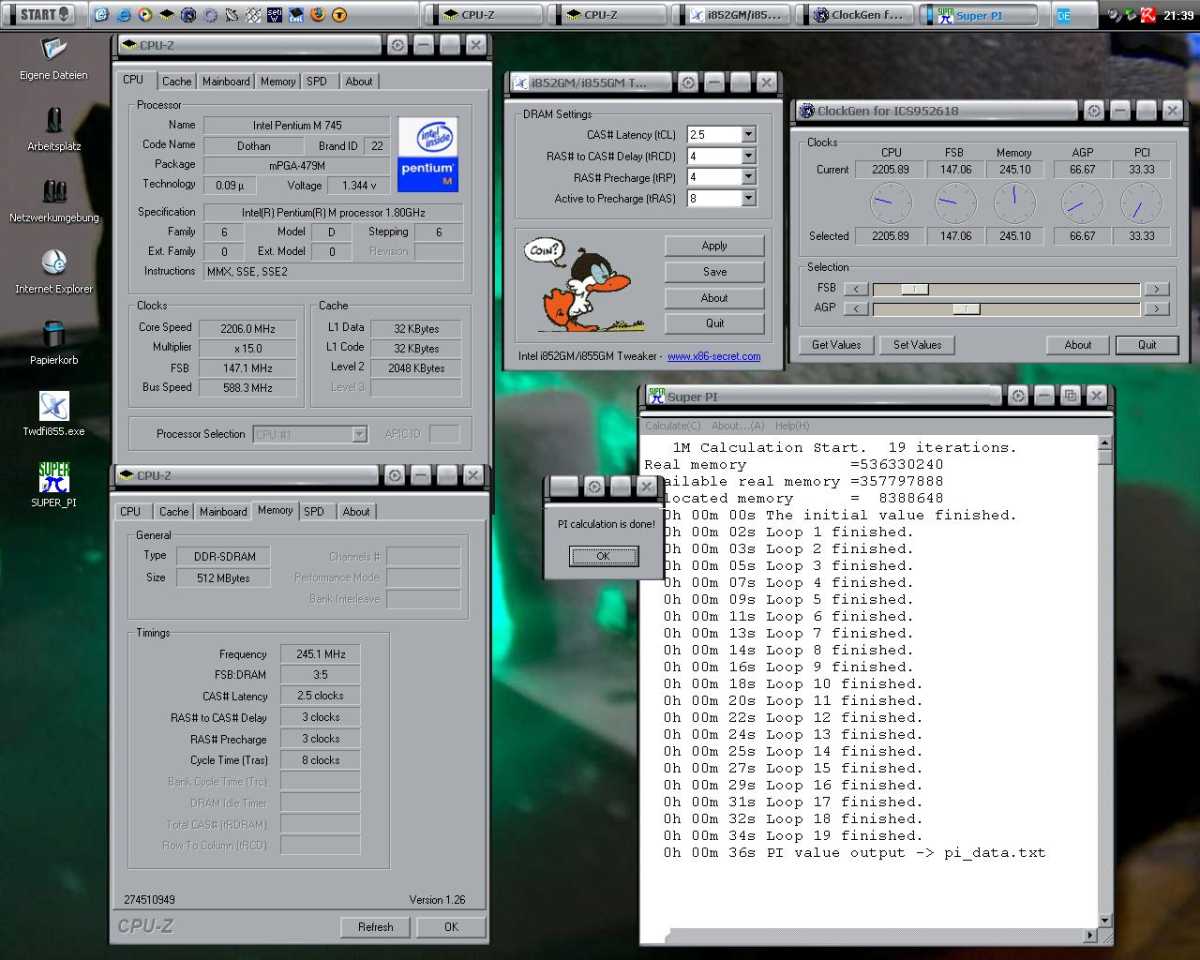Click Quit in i855GM Tweaker
1200x960 pixels.
[714, 323]
